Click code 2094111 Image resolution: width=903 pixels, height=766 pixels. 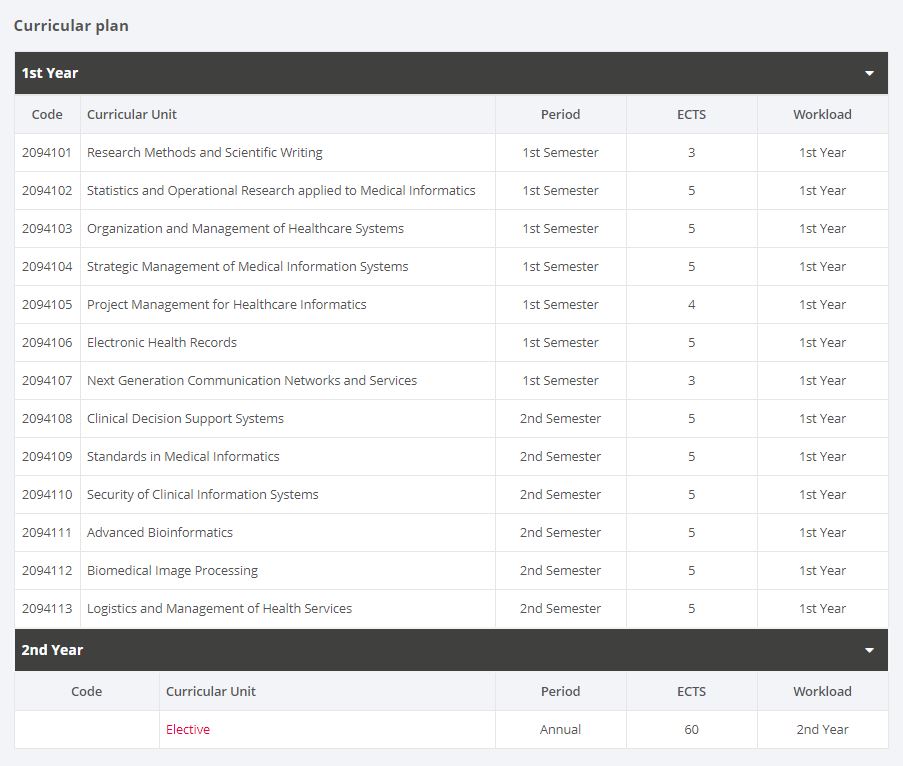[x=47, y=533]
